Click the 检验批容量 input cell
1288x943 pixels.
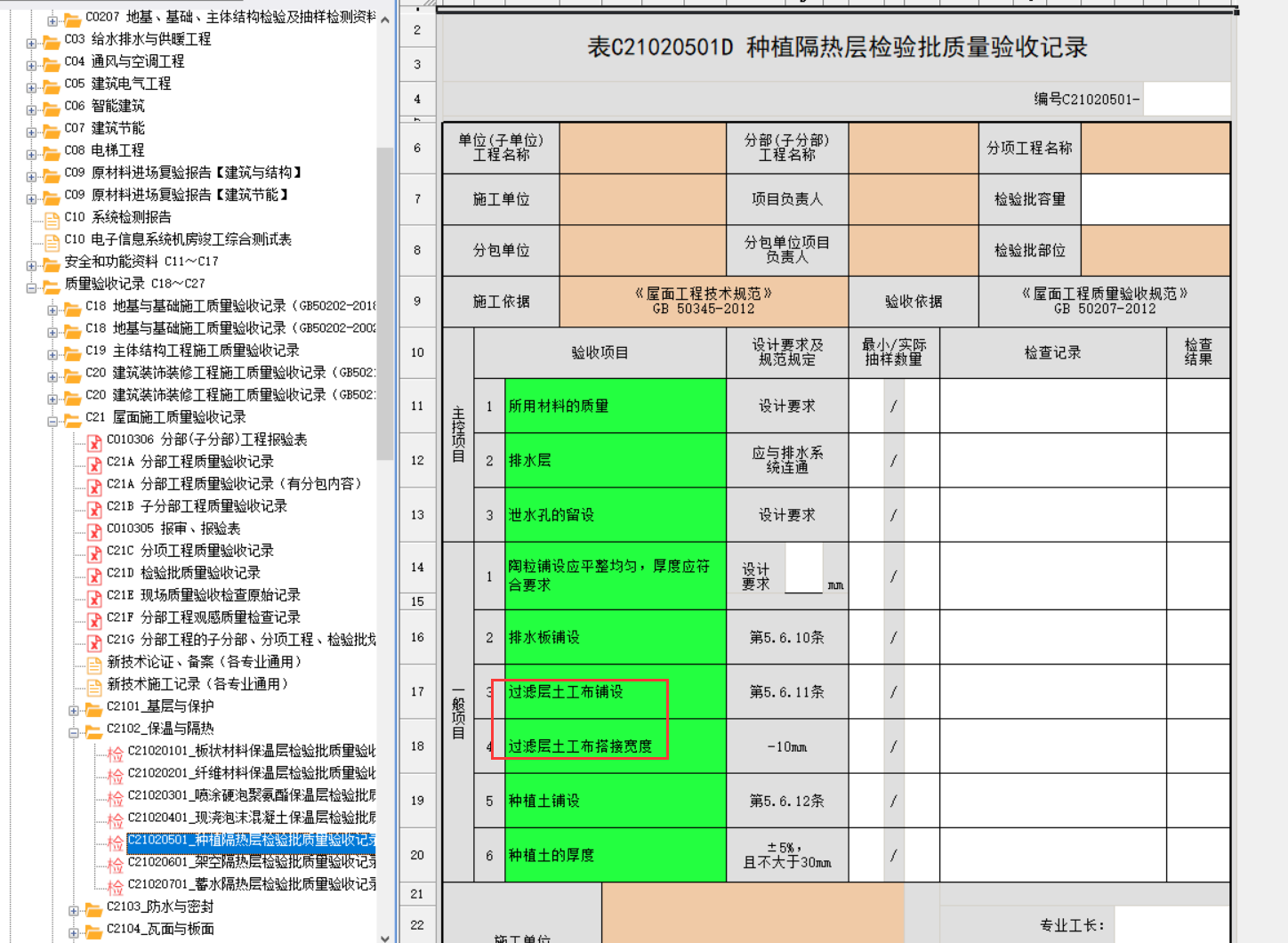point(1155,199)
